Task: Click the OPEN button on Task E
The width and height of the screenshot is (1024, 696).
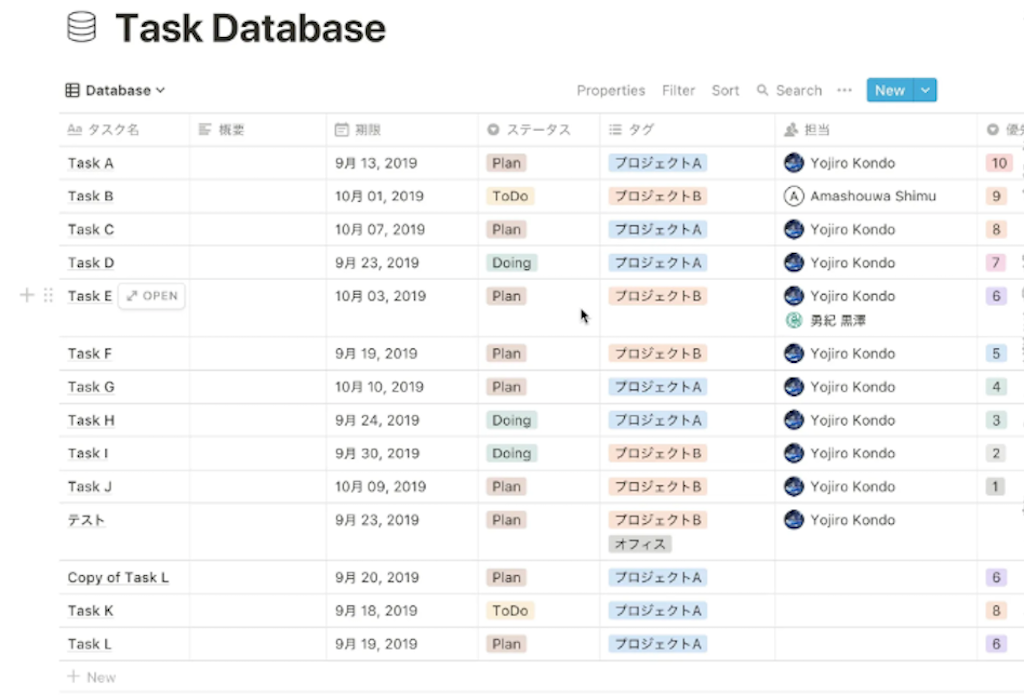Action: click(x=152, y=296)
